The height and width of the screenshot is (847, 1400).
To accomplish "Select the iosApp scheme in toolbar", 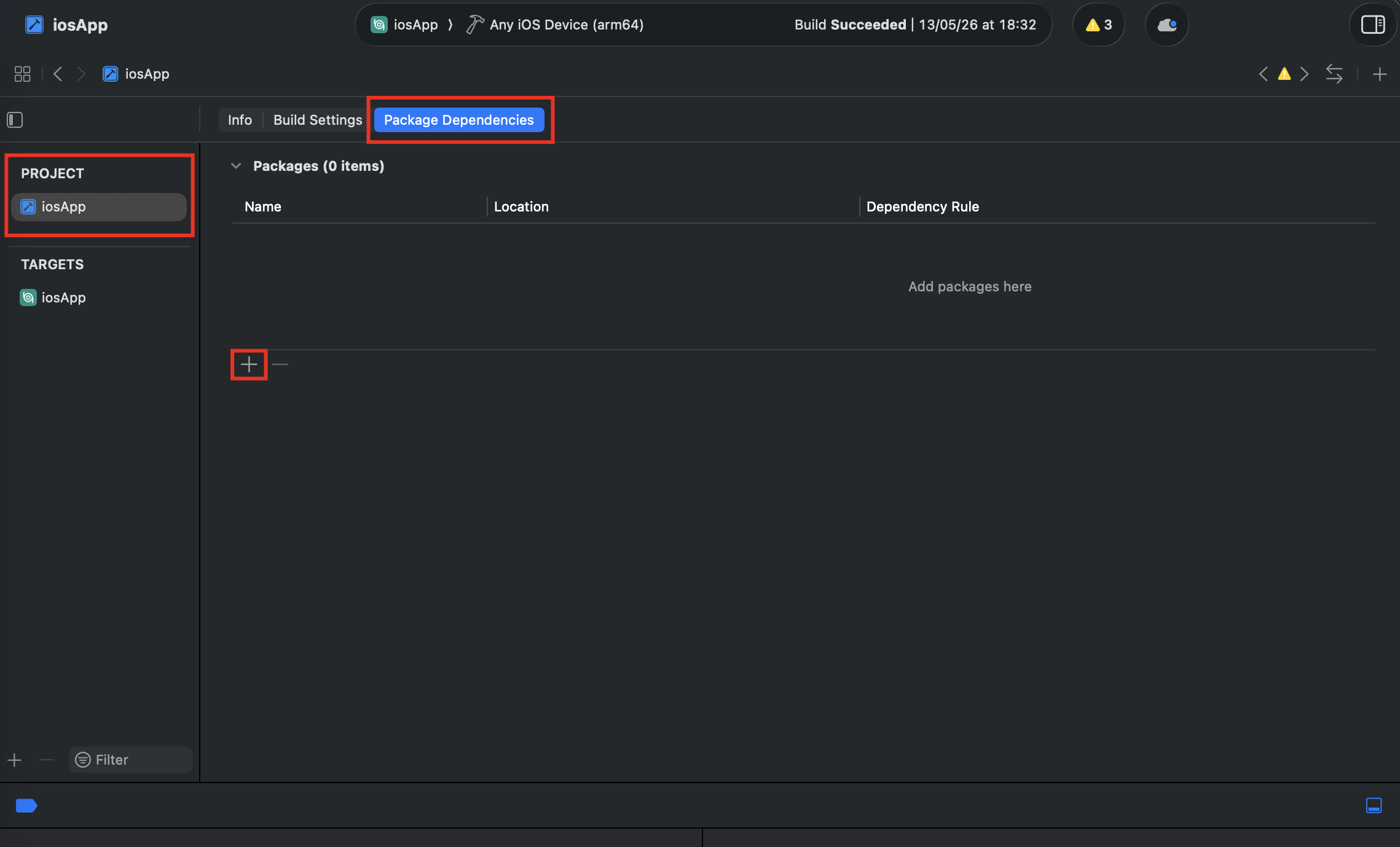I will (404, 25).
